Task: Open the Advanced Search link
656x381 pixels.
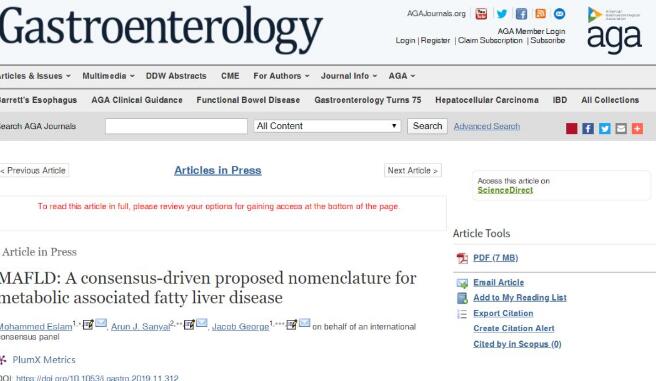Action: pos(487,126)
